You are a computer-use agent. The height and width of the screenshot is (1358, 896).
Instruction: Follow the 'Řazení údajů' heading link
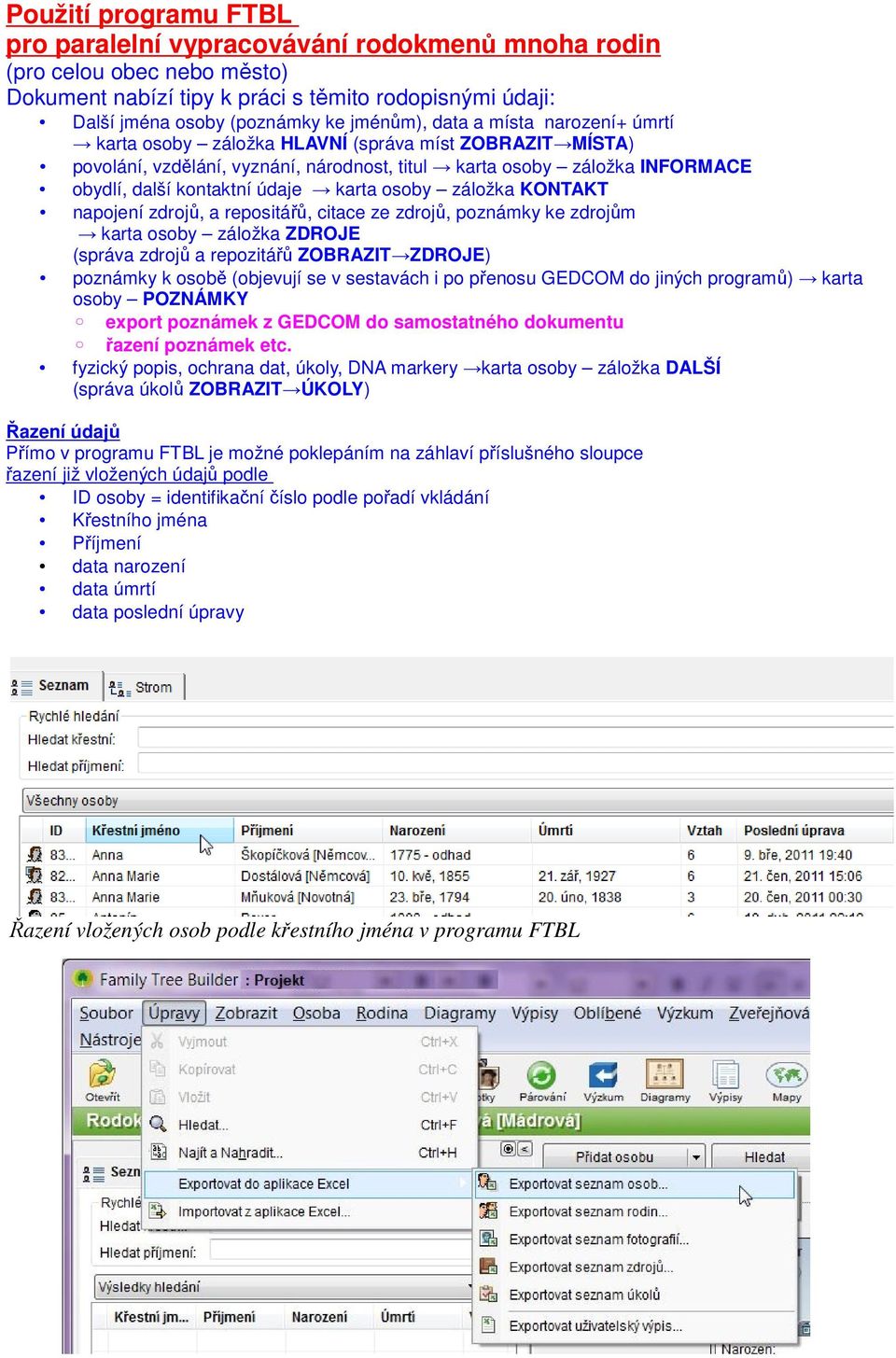coord(63,431)
